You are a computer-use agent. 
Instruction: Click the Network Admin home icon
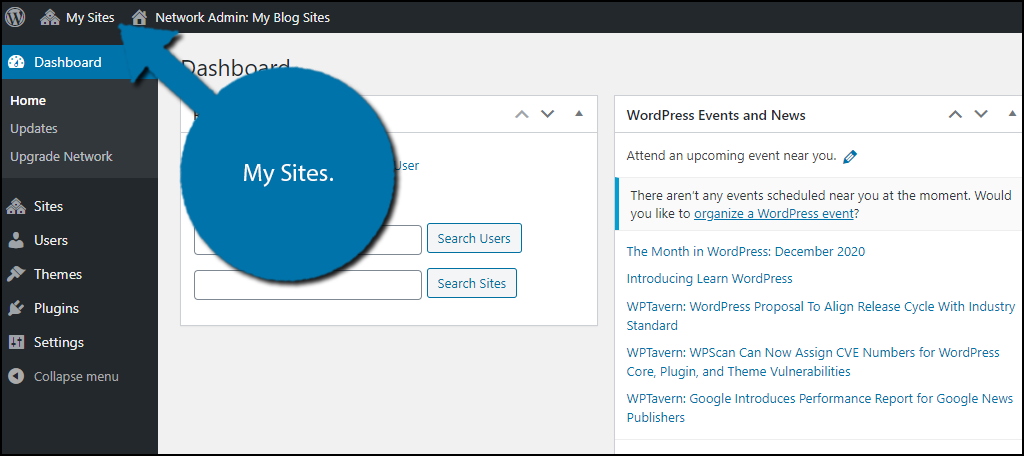(139, 18)
